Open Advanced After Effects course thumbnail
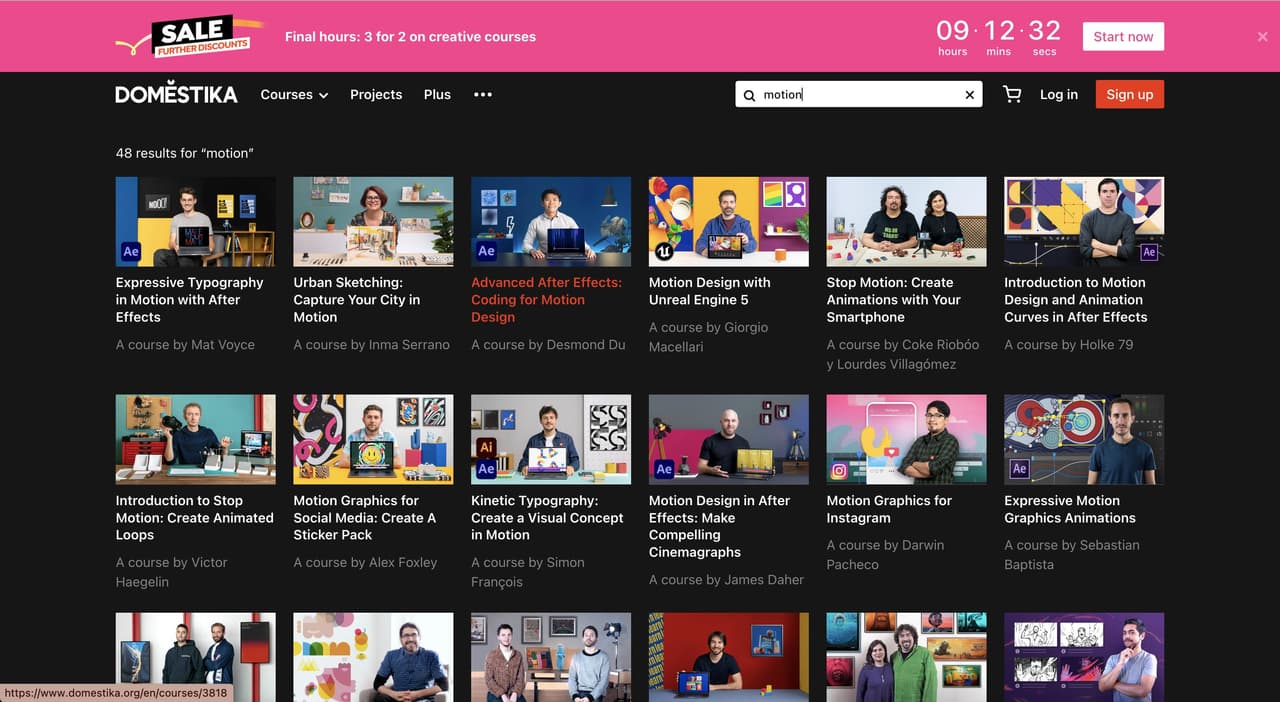The height and width of the screenshot is (702, 1280). coord(551,222)
